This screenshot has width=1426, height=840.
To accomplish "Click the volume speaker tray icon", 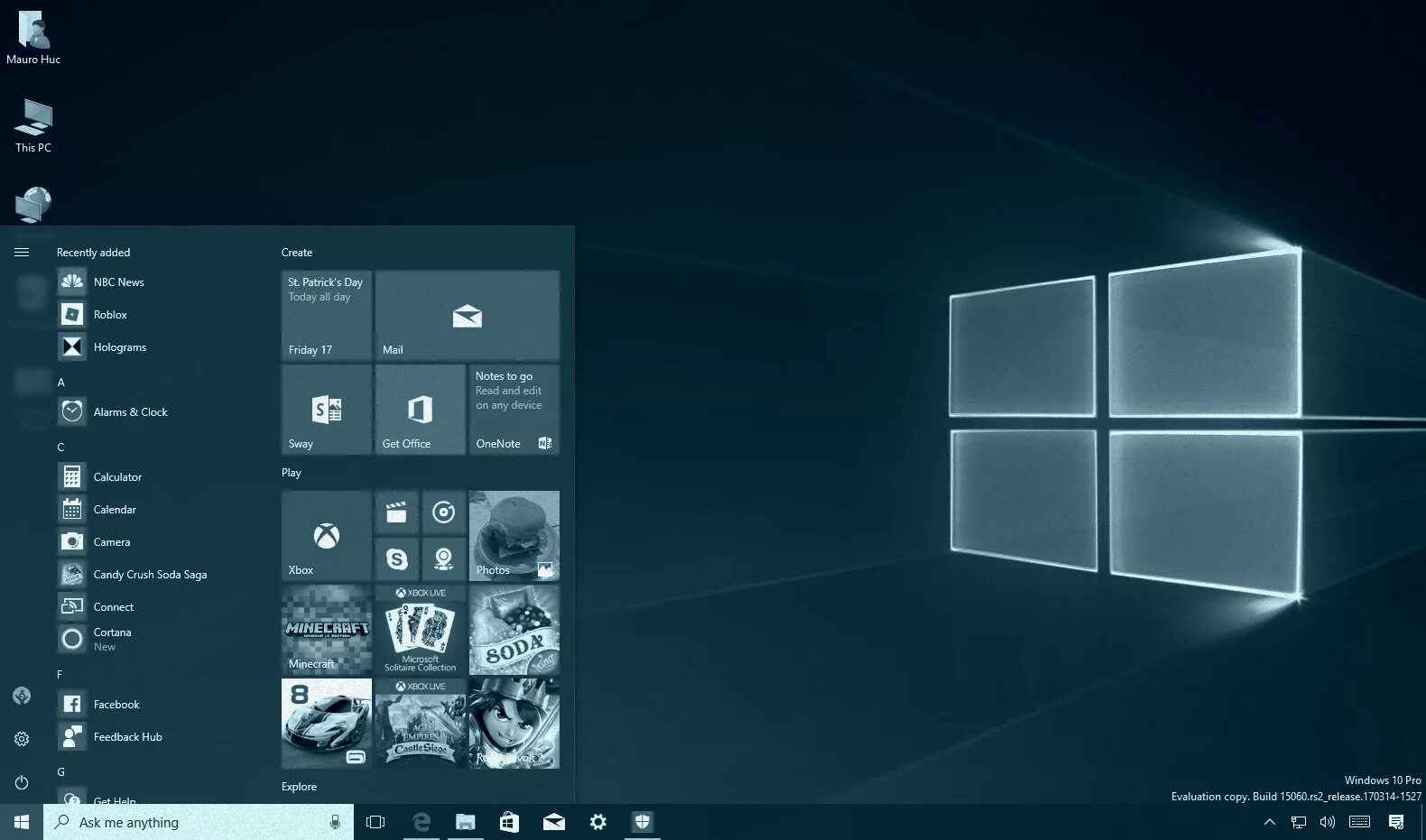I will click(1328, 822).
